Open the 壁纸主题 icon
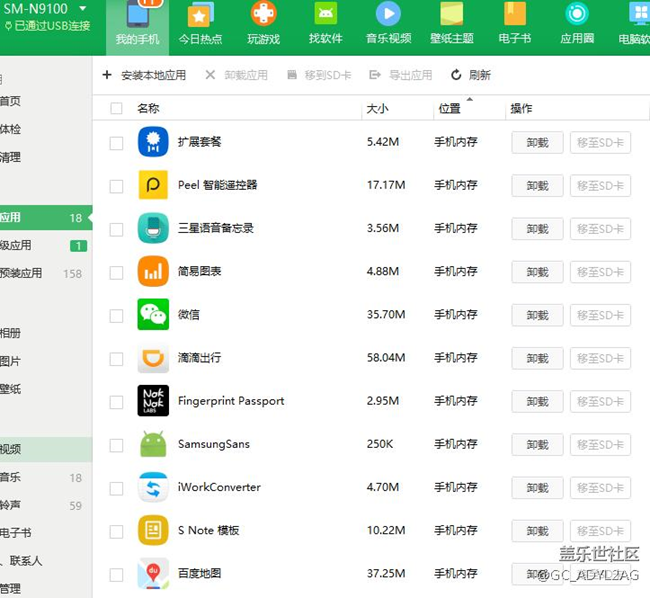 point(451,15)
